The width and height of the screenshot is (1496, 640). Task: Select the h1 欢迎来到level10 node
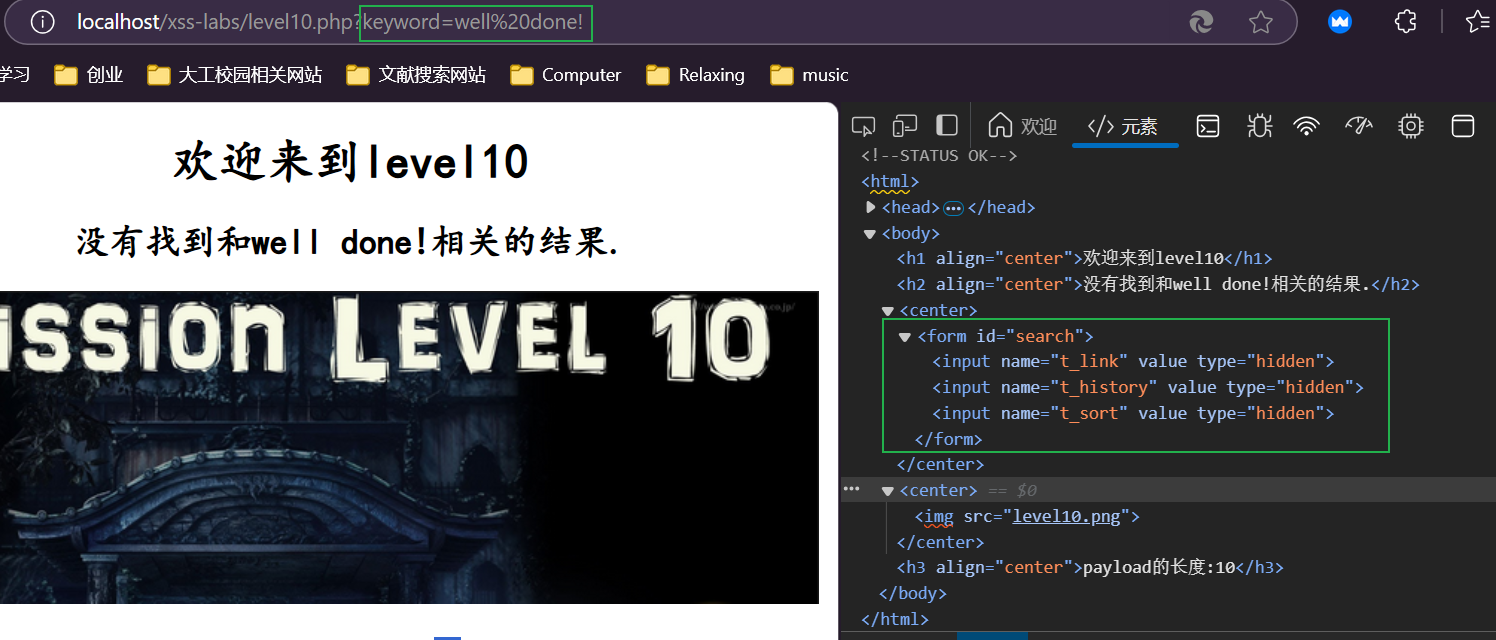pos(1084,258)
